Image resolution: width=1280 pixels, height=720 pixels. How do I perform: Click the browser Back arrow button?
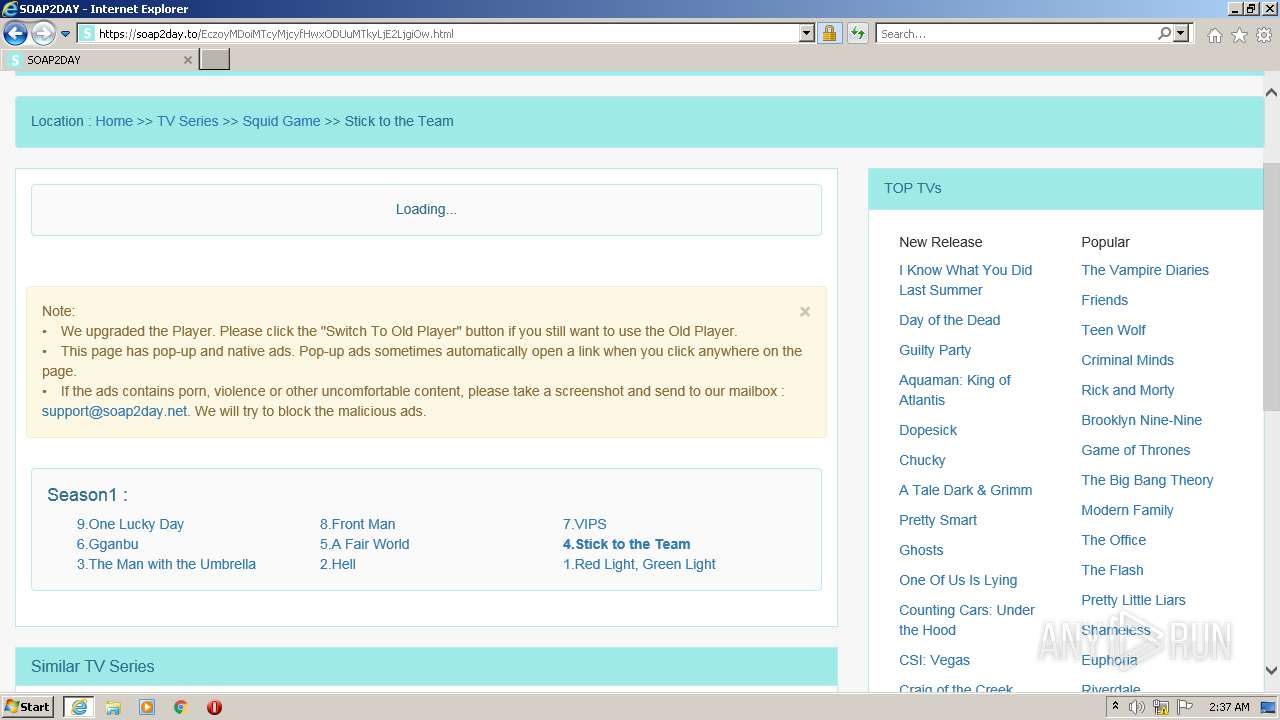pos(15,34)
